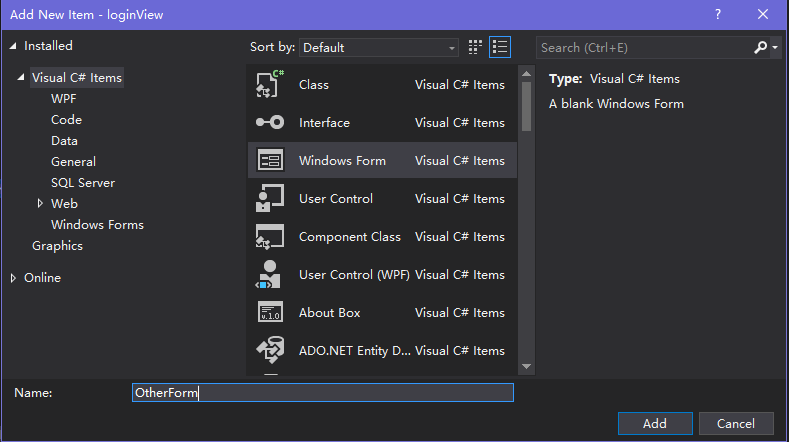The height and width of the screenshot is (442, 789).
Task: Select the Graphics category
Action: [57, 246]
